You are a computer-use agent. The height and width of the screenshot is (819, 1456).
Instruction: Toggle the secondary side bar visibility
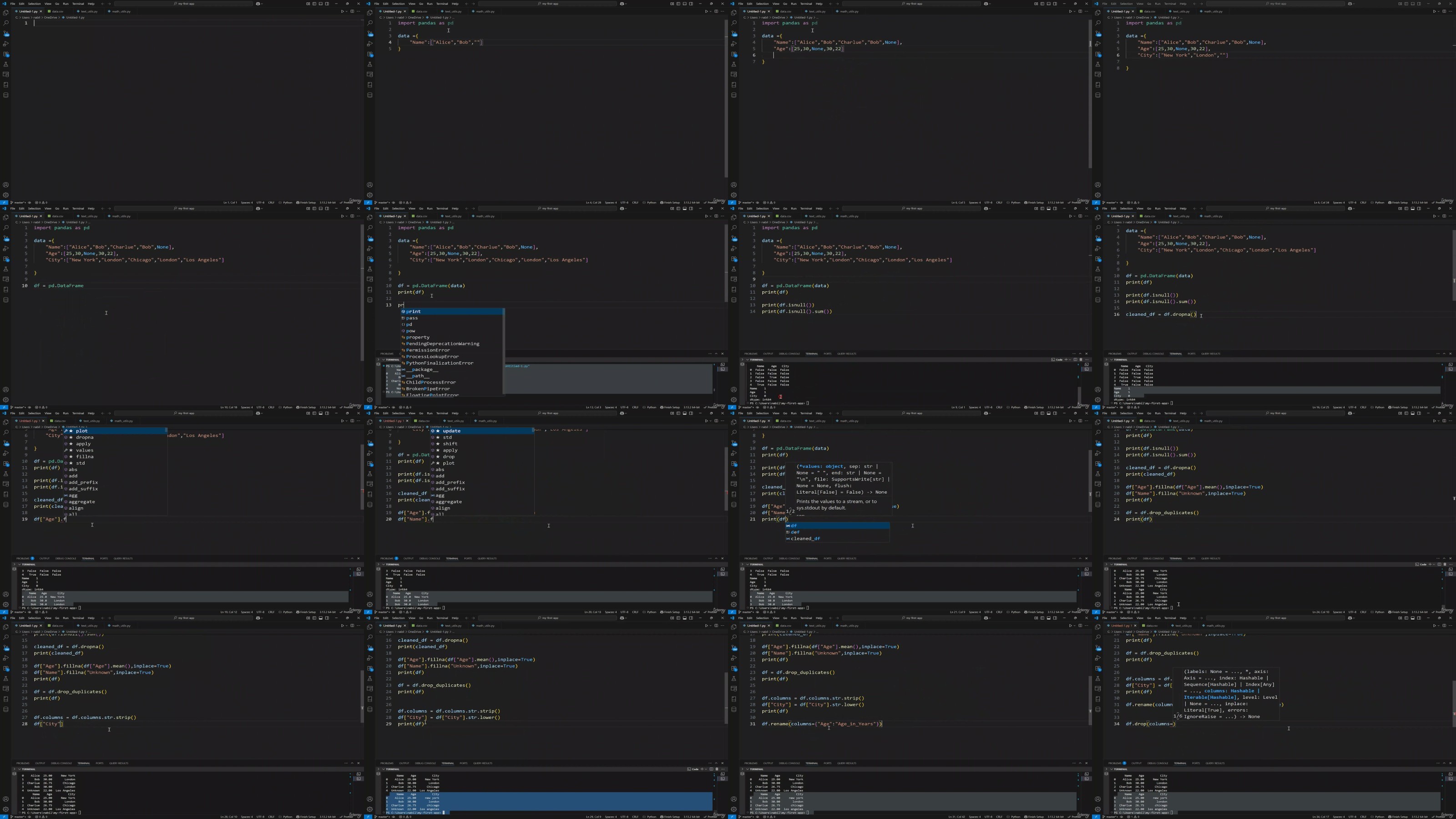pyautogui.click(x=327, y=3)
